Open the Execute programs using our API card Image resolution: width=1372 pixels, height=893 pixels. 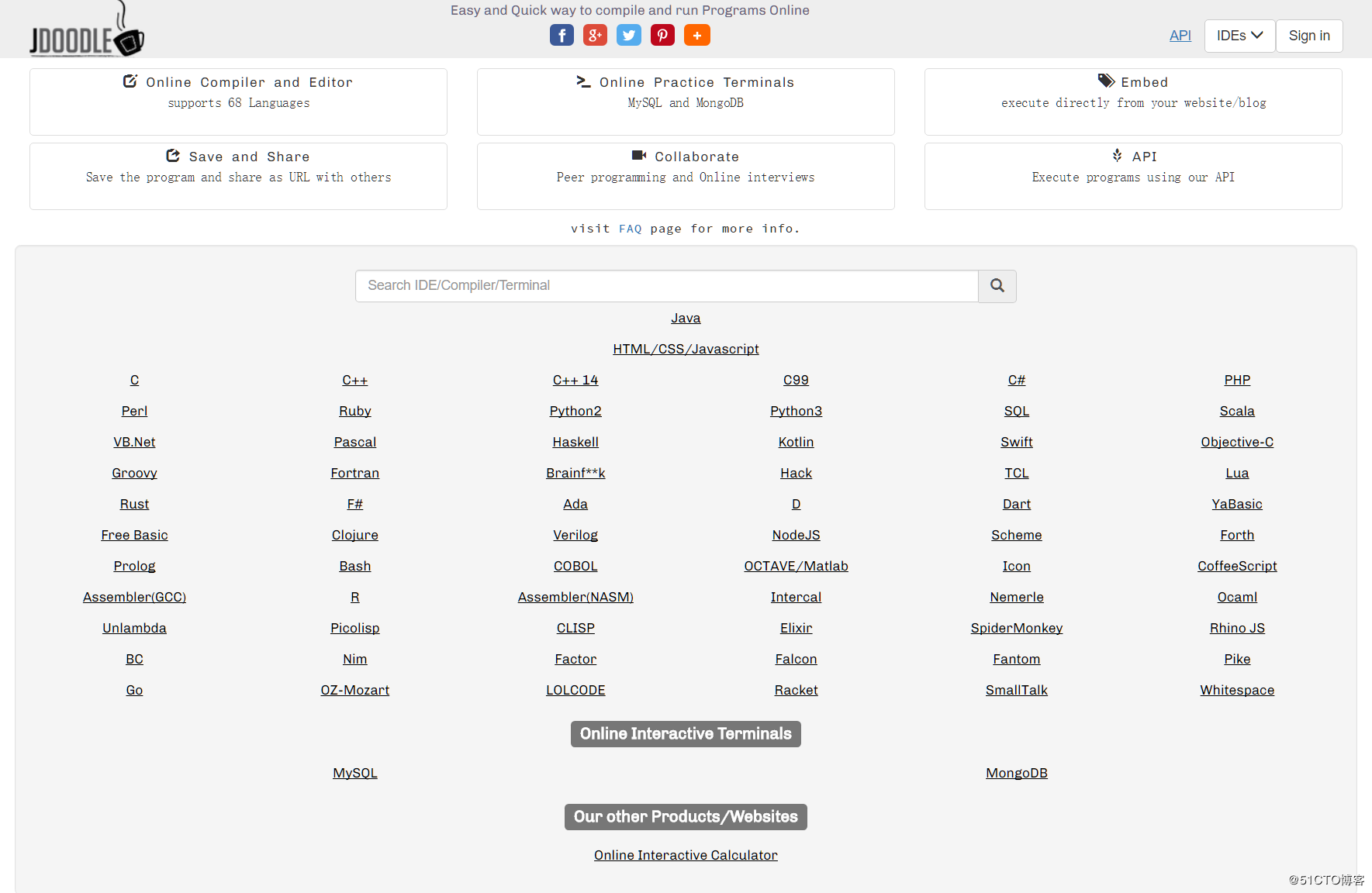pos(1133,176)
